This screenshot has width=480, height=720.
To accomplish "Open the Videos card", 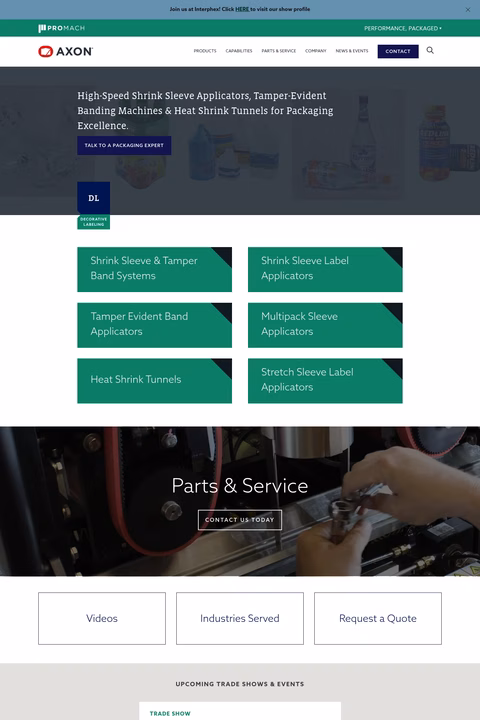I will 102,619.
